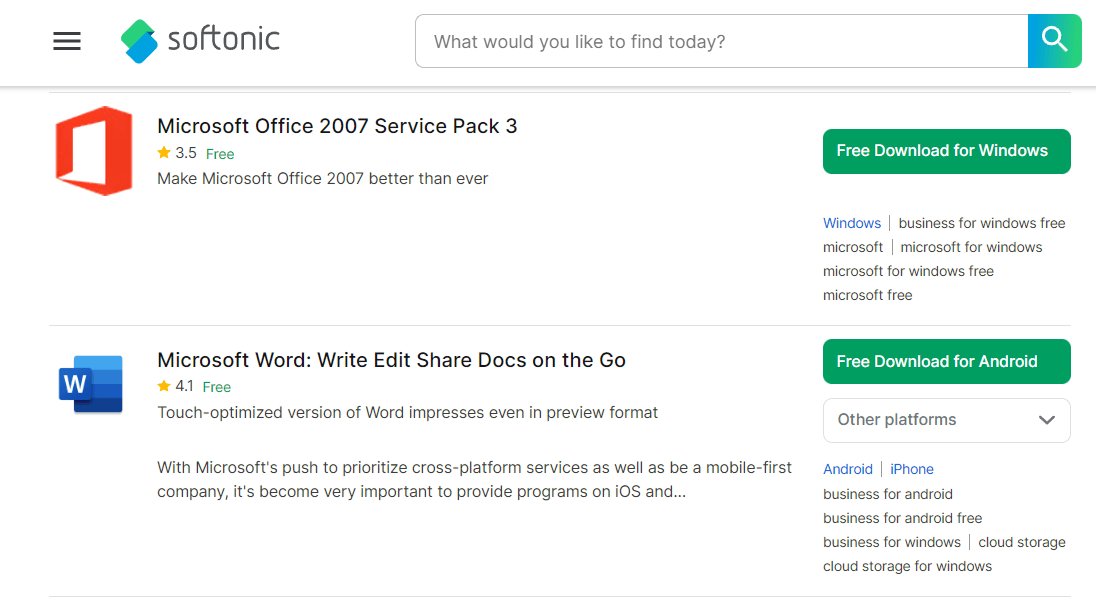
Task: Open Microsoft Office 2007 Service Pack 3 page
Action: coord(336,126)
